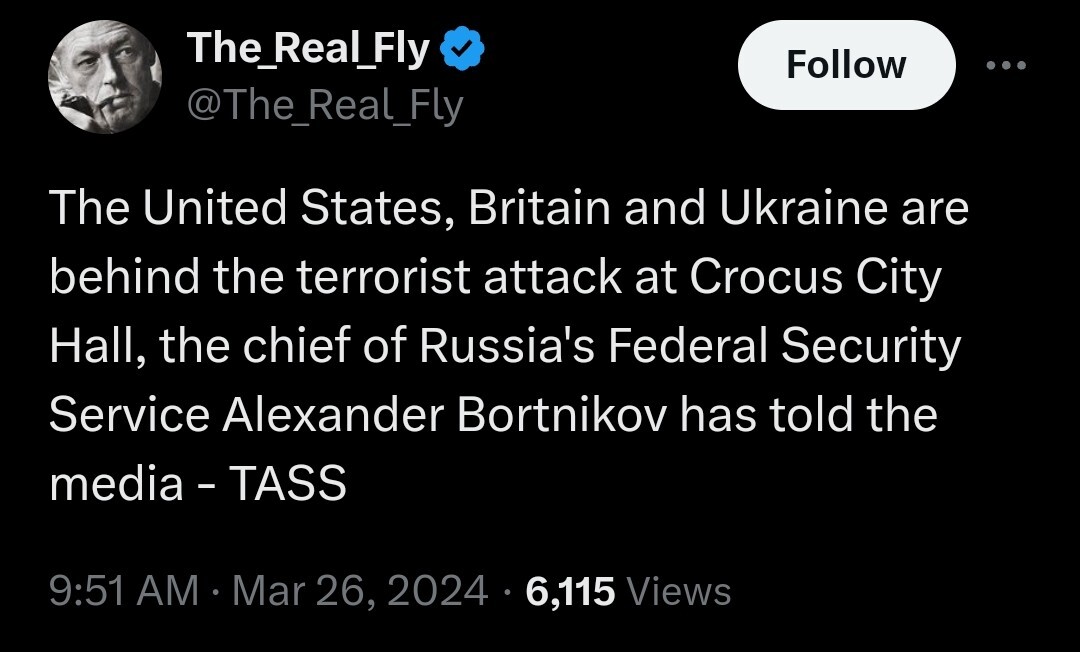Click the 9:51 AM timestamp
Image resolution: width=1080 pixels, height=652 pixels.
[124, 591]
